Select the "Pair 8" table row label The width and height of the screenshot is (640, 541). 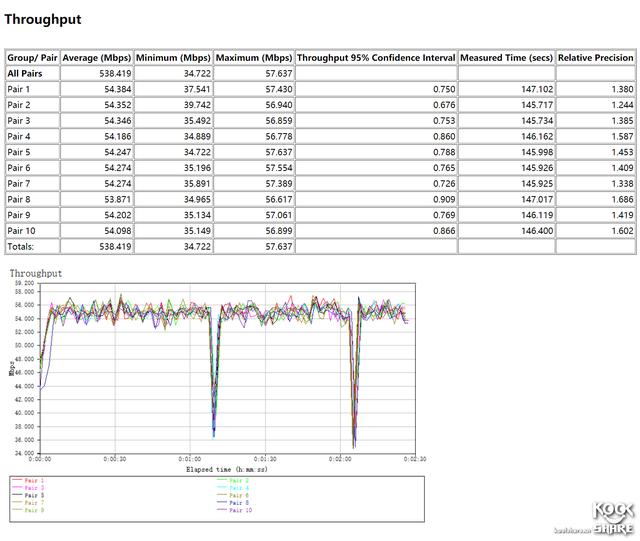[18, 199]
